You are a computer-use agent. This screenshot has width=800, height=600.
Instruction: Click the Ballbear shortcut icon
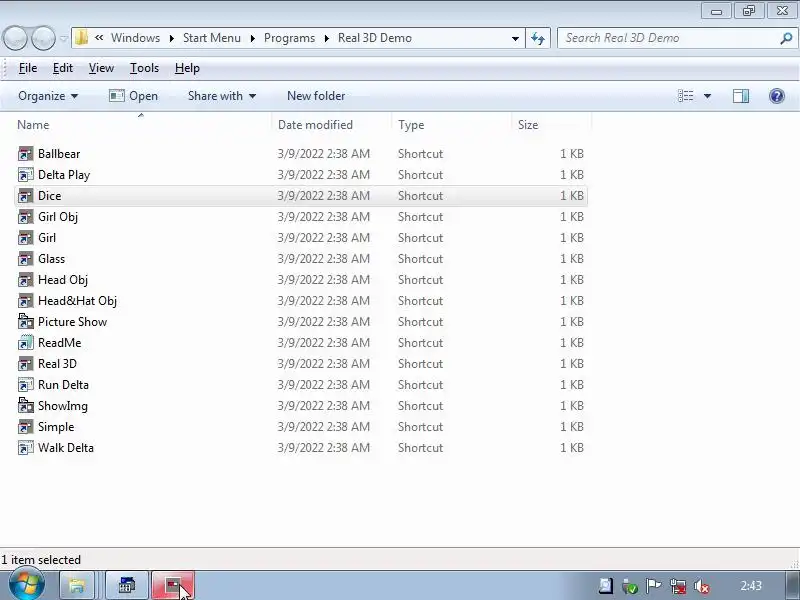[x=26, y=154]
